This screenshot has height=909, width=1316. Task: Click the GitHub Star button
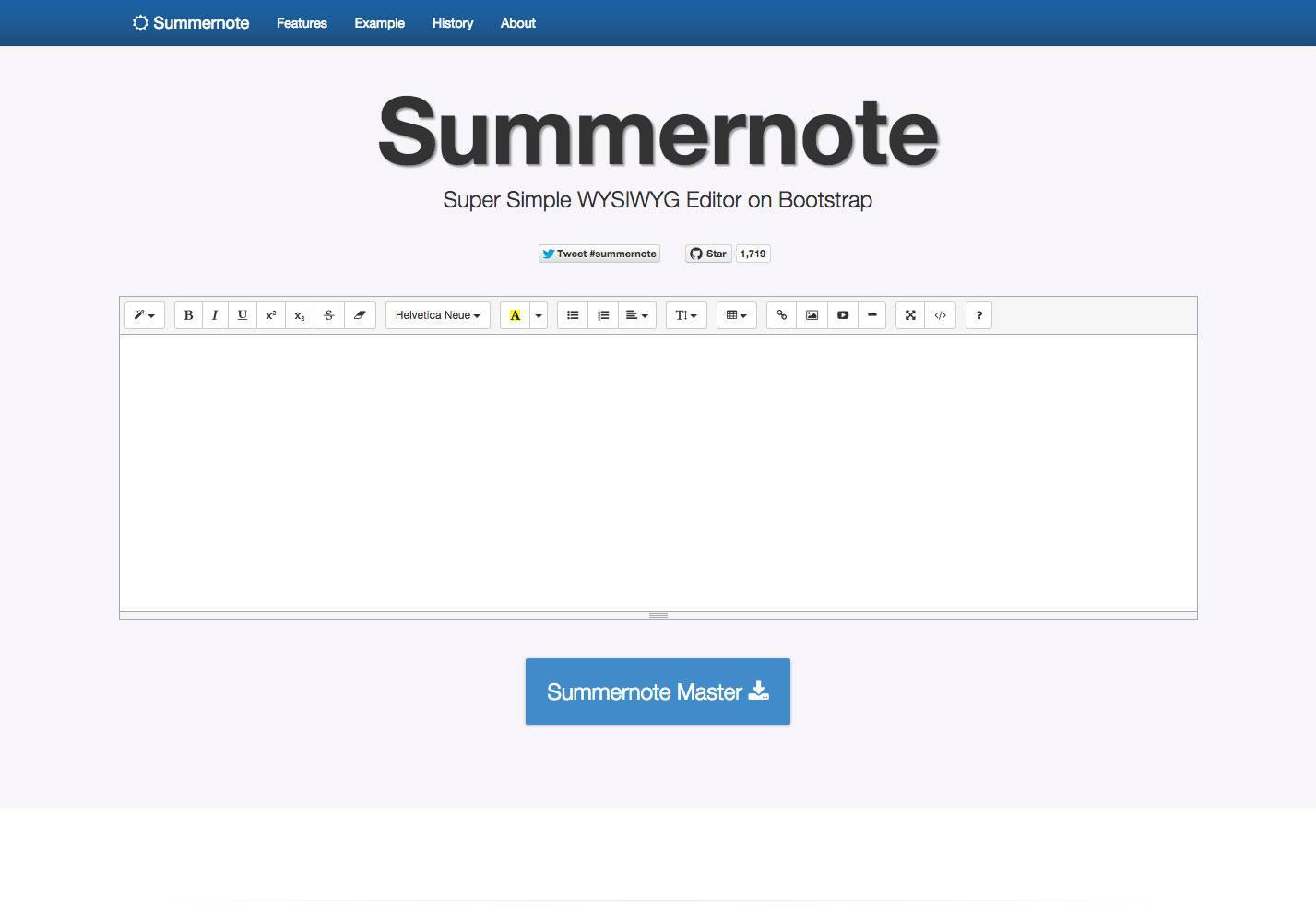708,254
